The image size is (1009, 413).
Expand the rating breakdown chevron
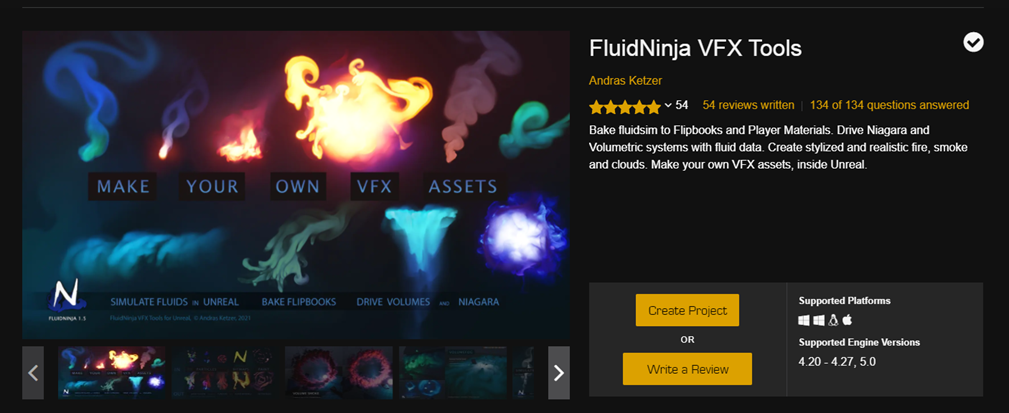pos(668,106)
